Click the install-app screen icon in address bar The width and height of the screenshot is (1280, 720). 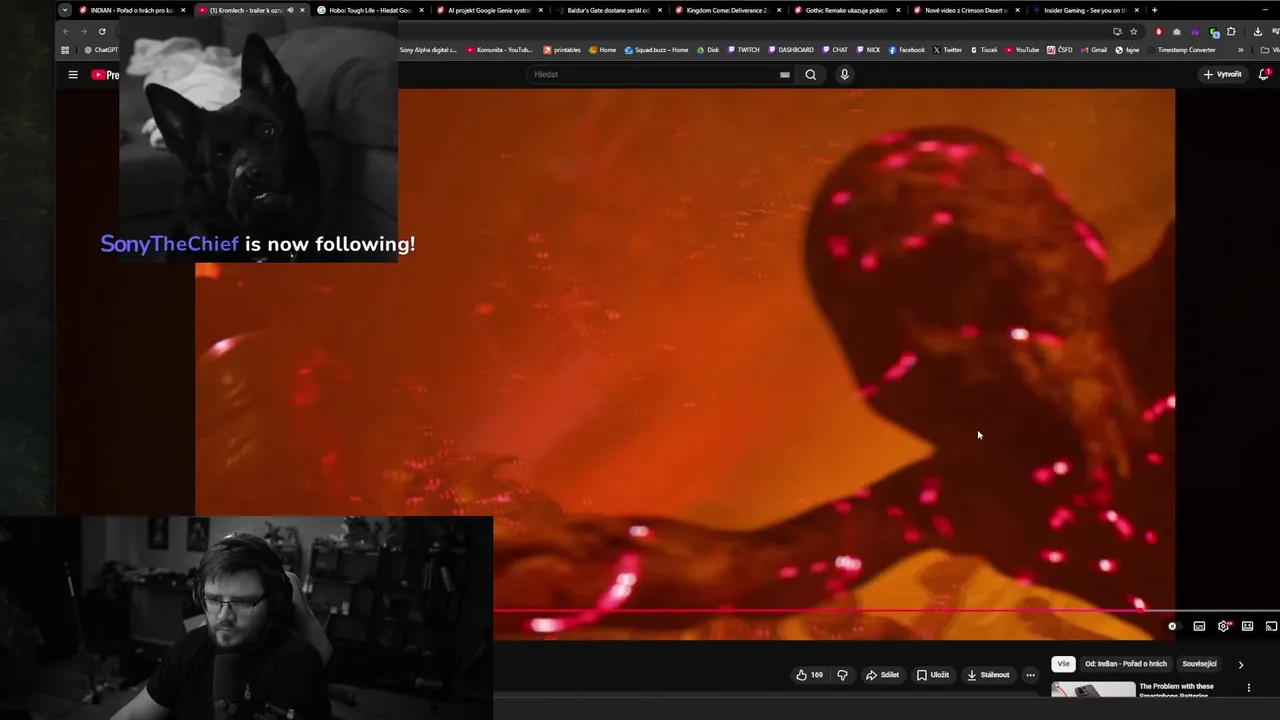[1117, 31]
